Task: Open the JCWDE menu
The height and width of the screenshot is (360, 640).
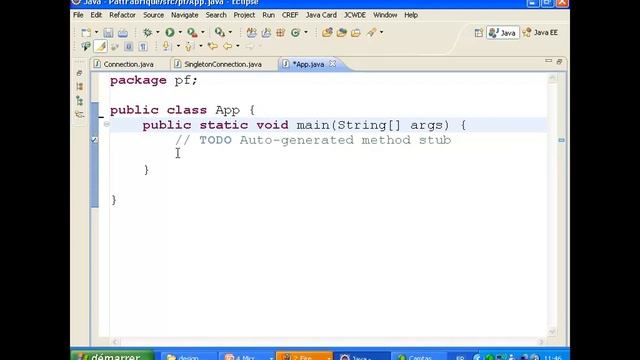Action: pos(355,15)
